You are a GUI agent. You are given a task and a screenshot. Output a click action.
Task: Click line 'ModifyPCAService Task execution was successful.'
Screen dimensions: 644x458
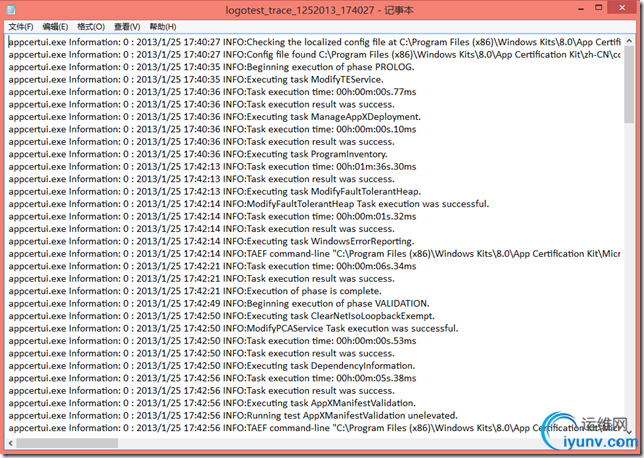[233, 328]
